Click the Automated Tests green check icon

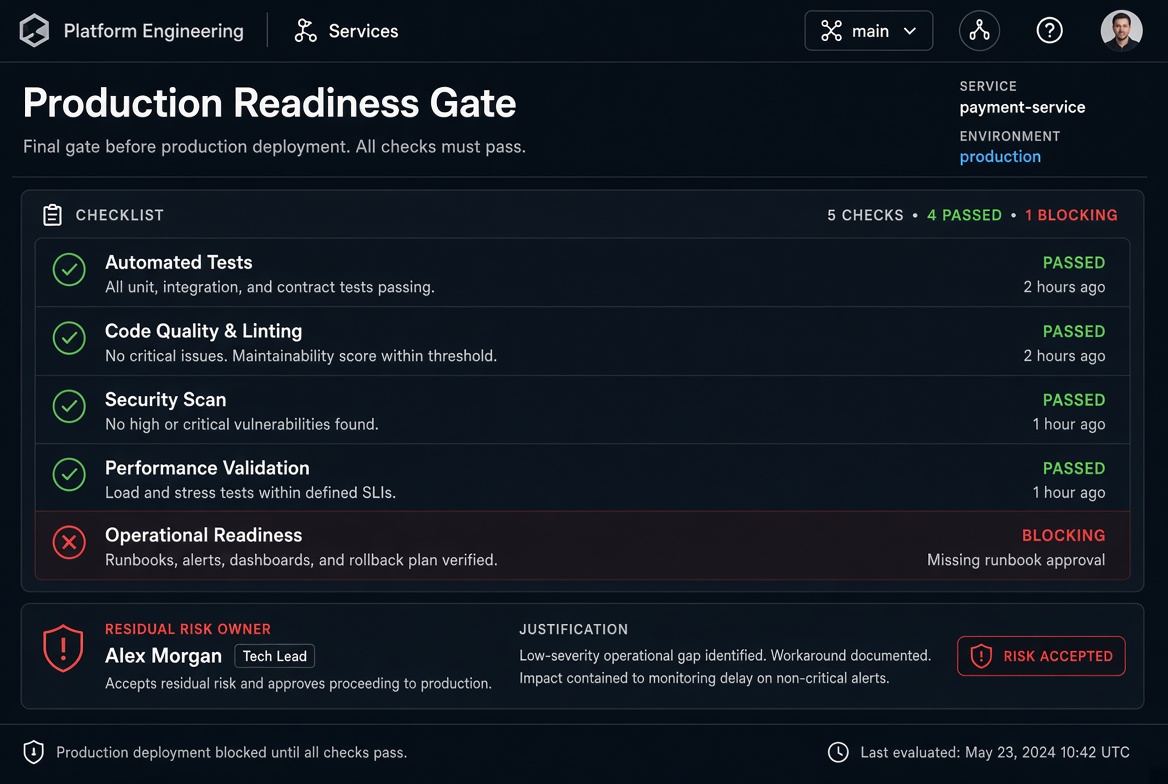point(69,270)
